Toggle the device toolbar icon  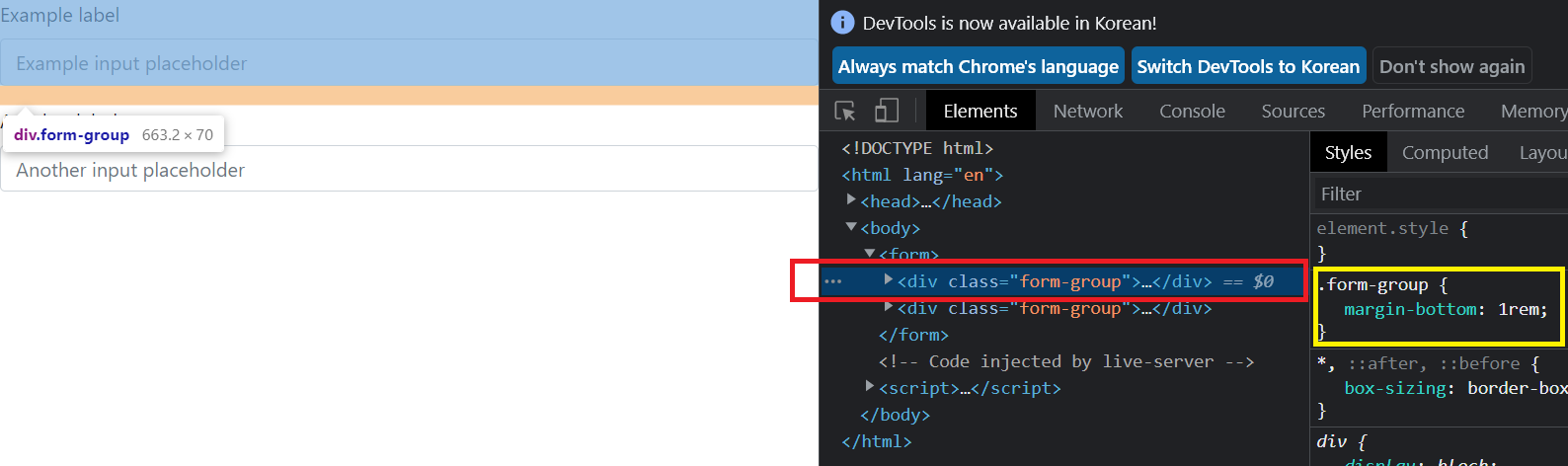point(887,111)
